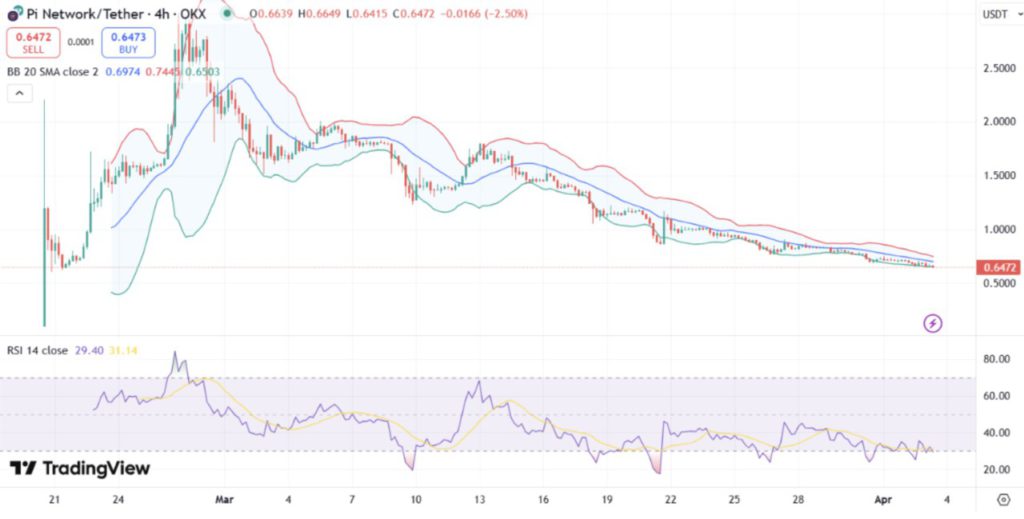
Task: Click the RSI moving average value 31.14
Action: coord(123,351)
